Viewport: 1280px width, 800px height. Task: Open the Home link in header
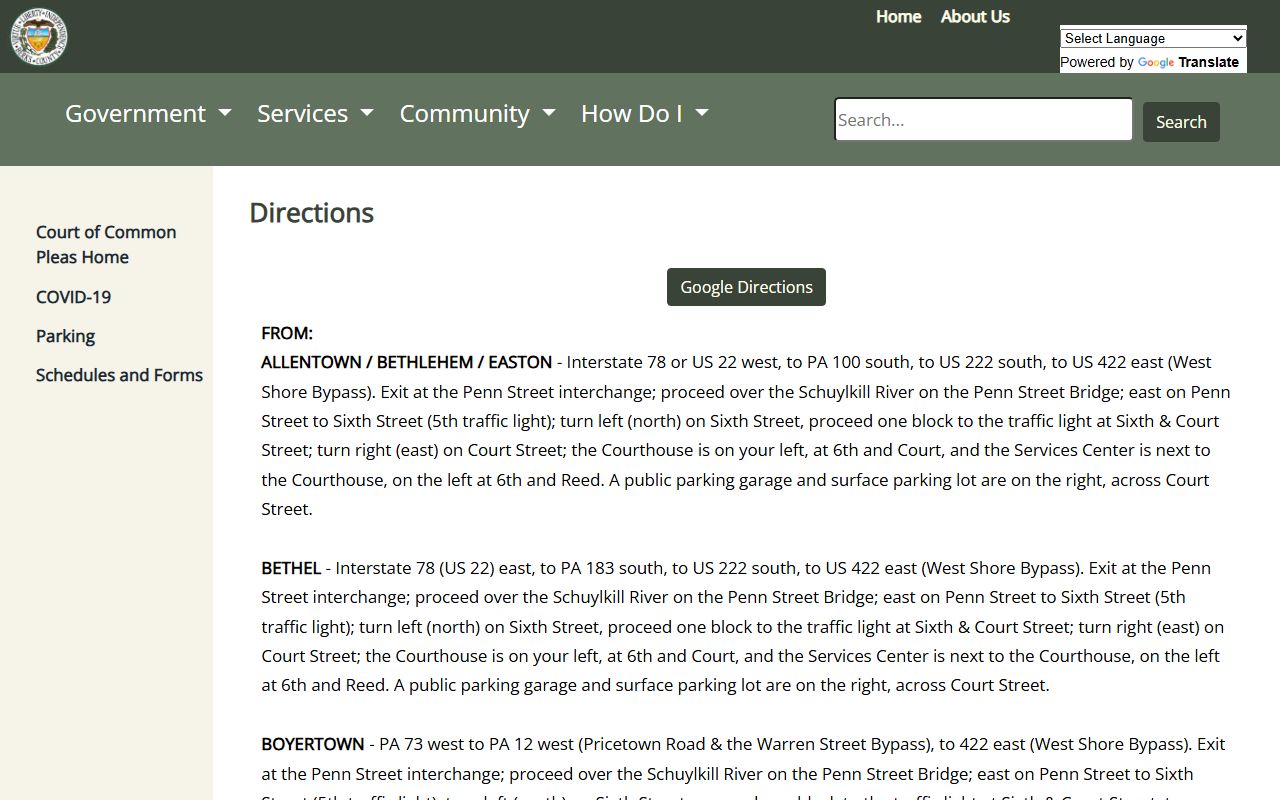[x=898, y=16]
